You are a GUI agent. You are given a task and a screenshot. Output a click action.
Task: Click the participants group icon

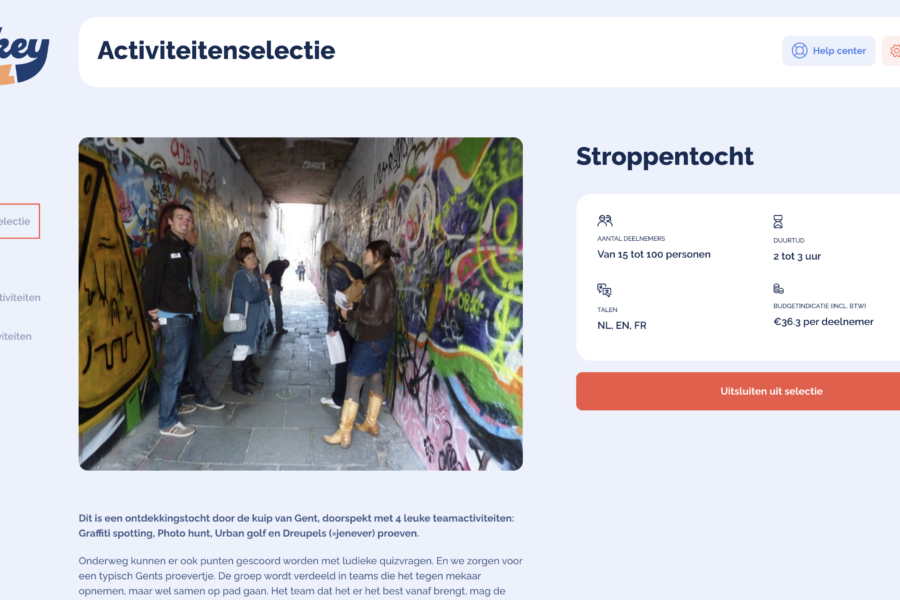(605, 221)
